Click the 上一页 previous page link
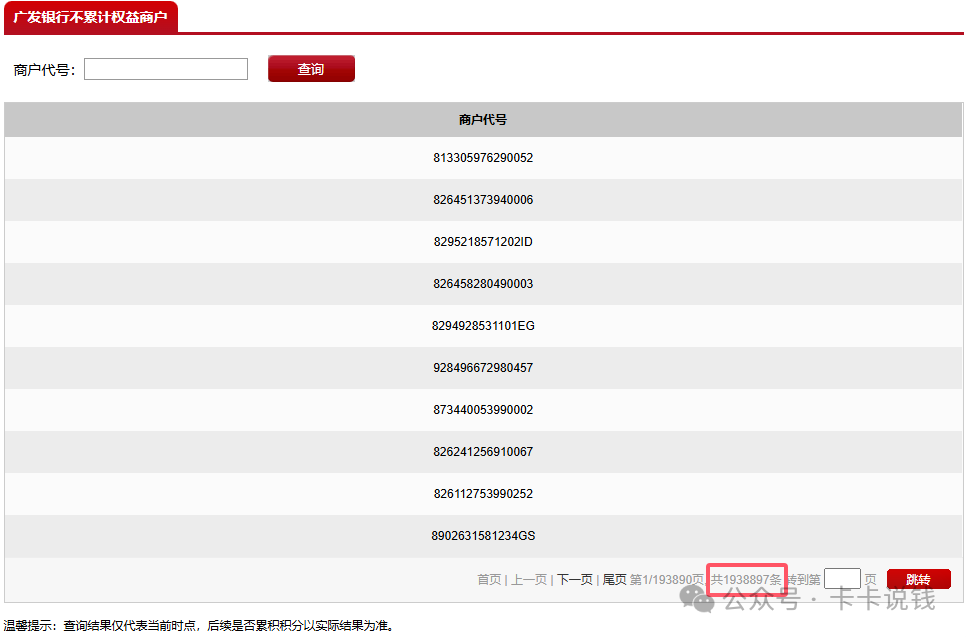This screenshot has height=637, width=966. 529,580
